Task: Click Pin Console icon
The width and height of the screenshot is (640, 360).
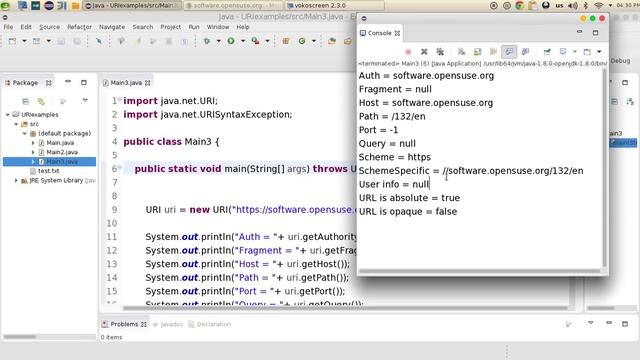Action: click(547, 52)
